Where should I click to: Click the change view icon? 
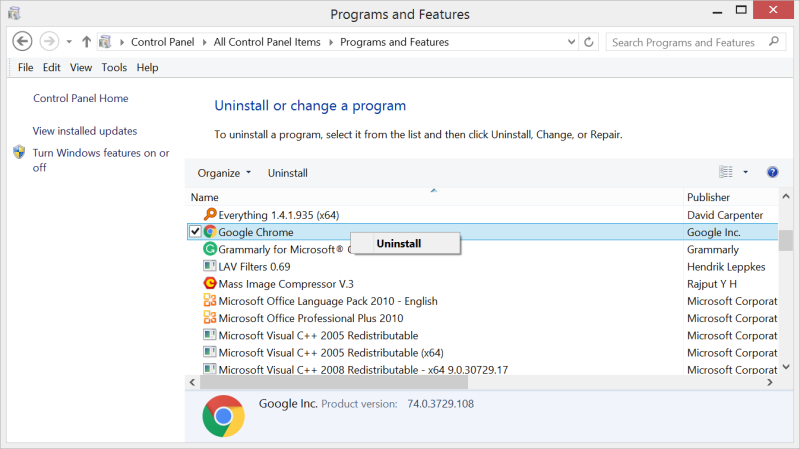coord(726,172)
